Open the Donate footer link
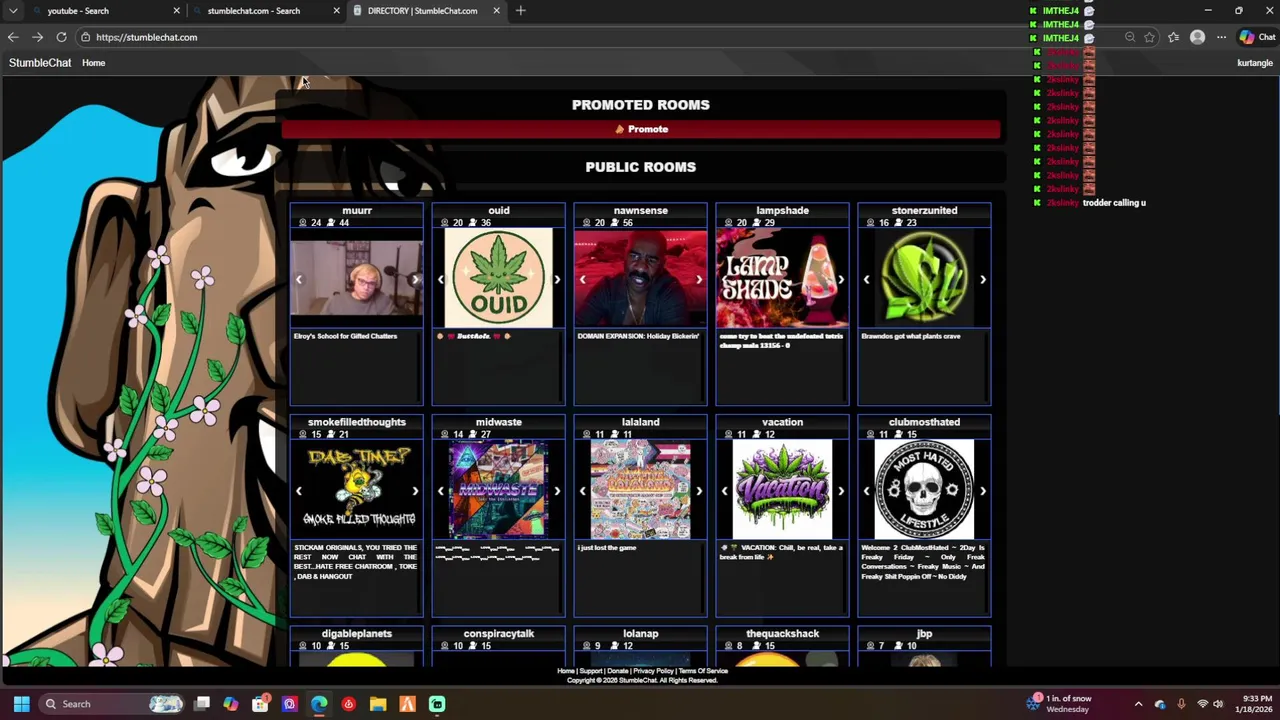 pyautogui.click(x=618, y=671)
